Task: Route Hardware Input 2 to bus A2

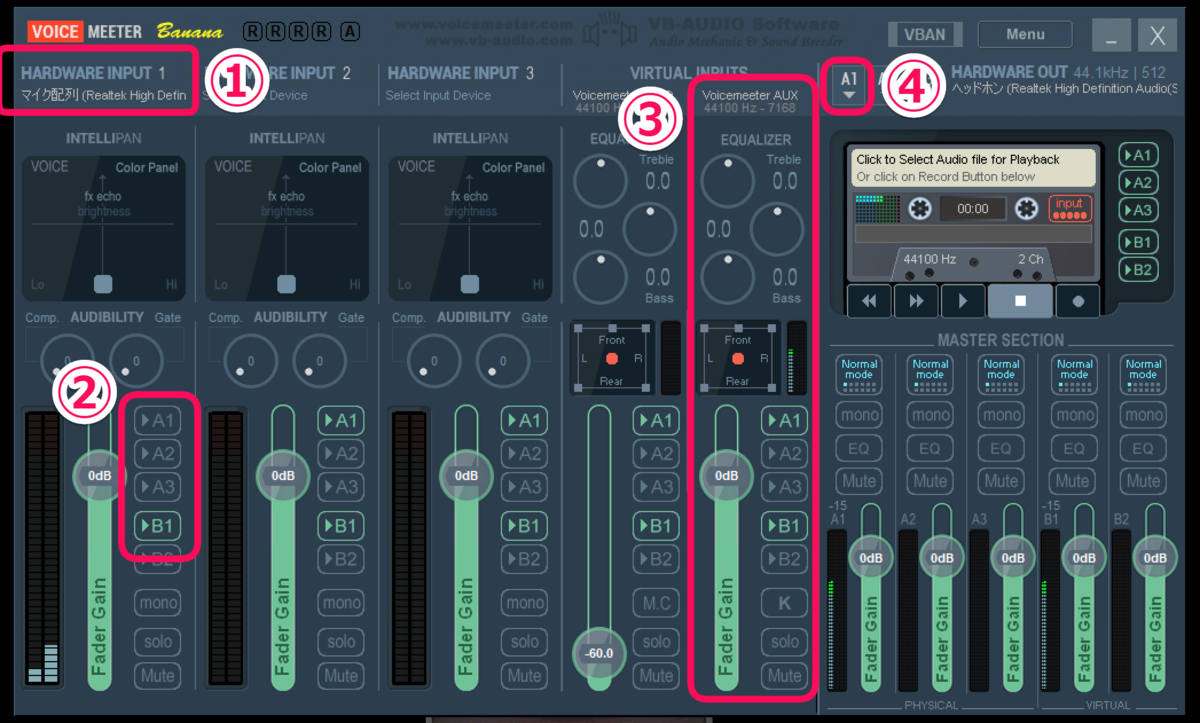Action: point(341,454)
